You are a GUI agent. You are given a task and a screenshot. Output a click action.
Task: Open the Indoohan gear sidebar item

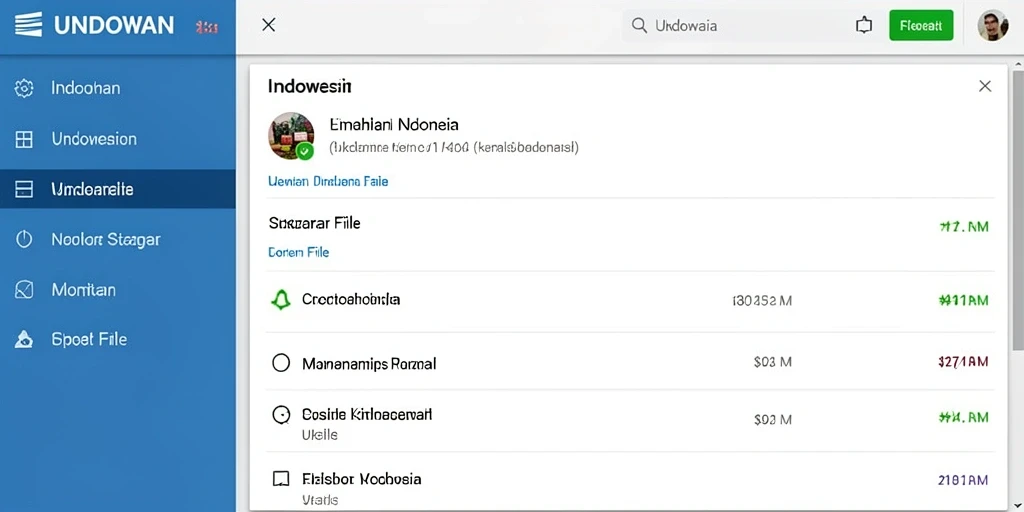point(118,88)
